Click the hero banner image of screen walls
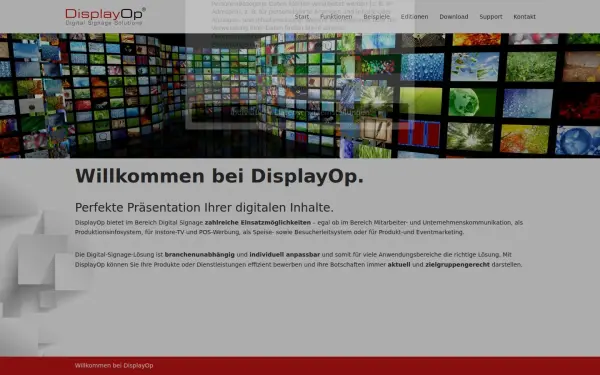Image resolution: width=600 pixels, height=375 pixels. point(300,96)
